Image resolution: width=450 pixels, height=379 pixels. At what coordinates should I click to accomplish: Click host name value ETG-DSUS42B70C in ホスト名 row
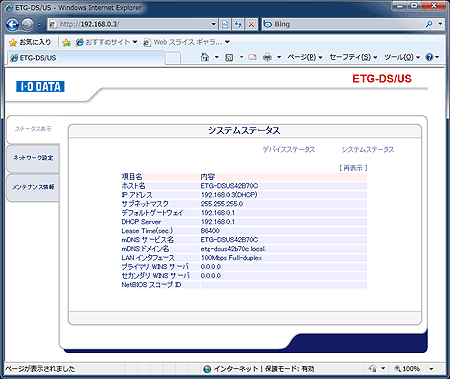tap(229, 186)
